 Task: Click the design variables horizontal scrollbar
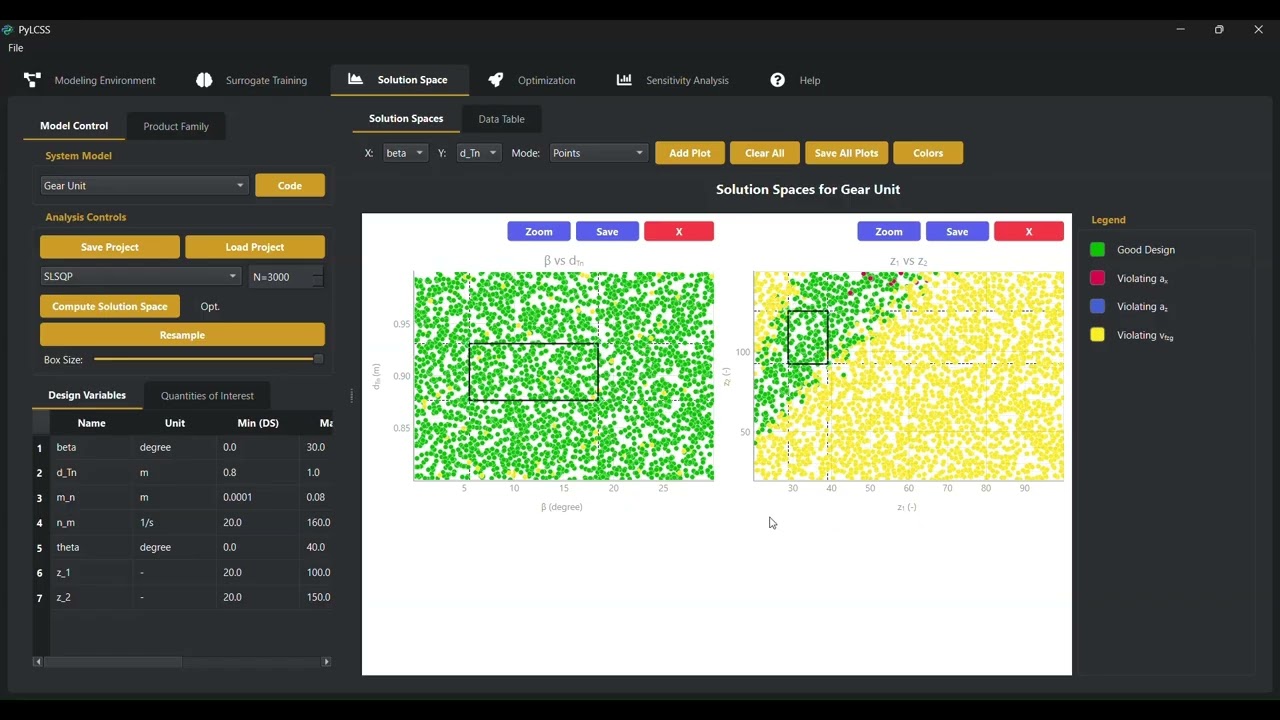coord(113,662)
